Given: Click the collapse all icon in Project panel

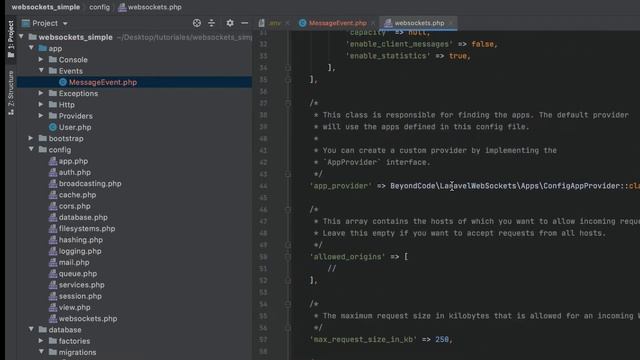Looking at the screenshot, I should [x=211, y=23].
